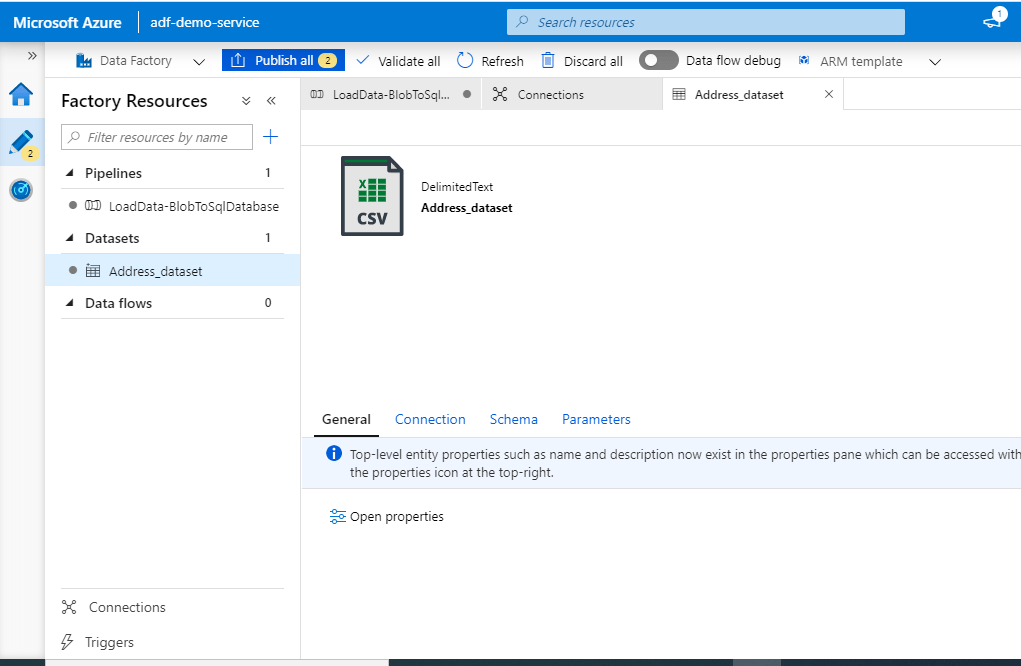Click table icon beside Address_dataset tree item
The image size is (1021, 666).
[x=93, y=271]
